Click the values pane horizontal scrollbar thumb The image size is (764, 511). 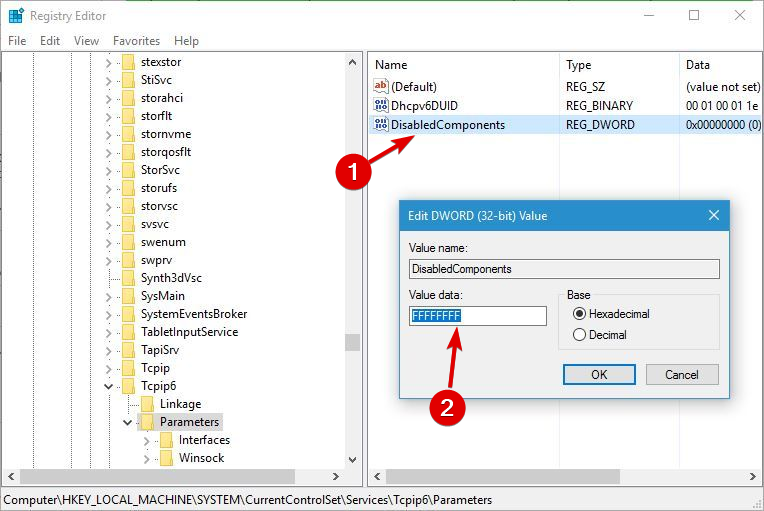point(502,476)
